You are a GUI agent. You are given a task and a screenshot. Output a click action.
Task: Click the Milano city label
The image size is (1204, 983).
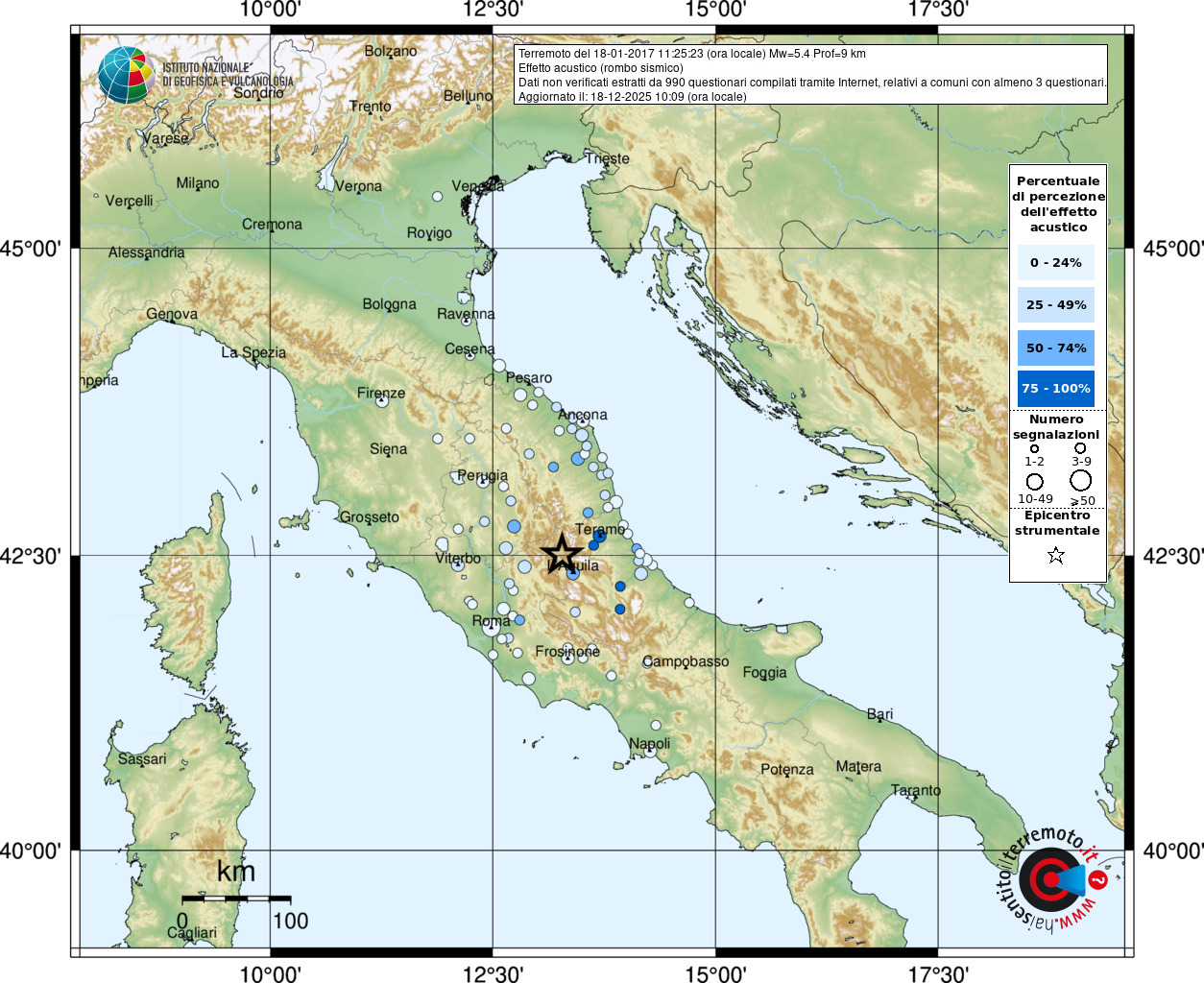click(x=198, y=182)
